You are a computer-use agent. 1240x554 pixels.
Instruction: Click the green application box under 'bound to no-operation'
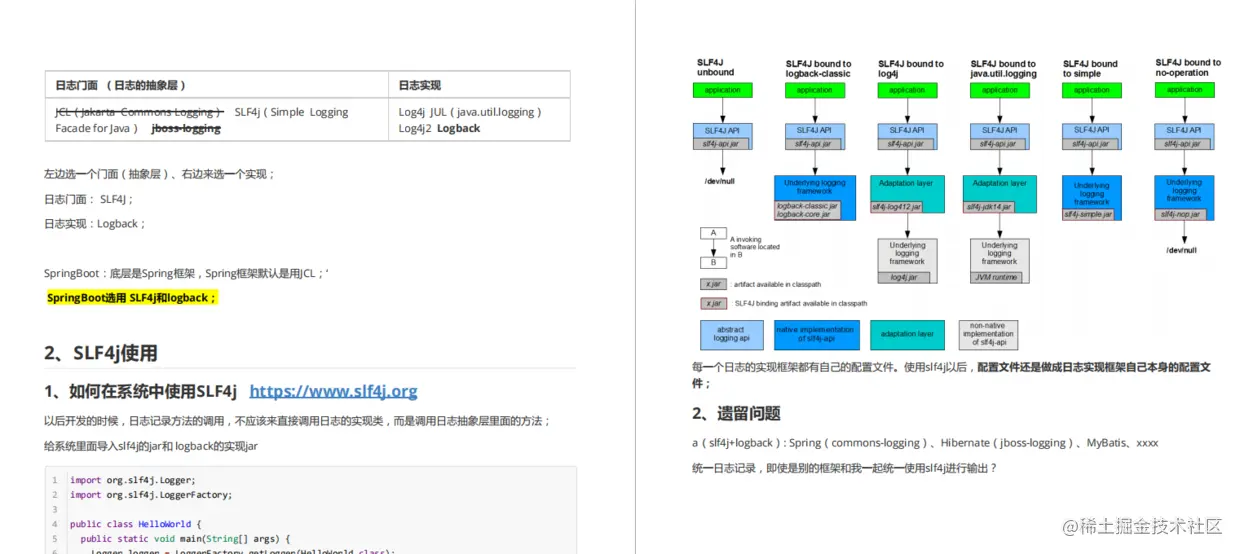coord(1184,90)
